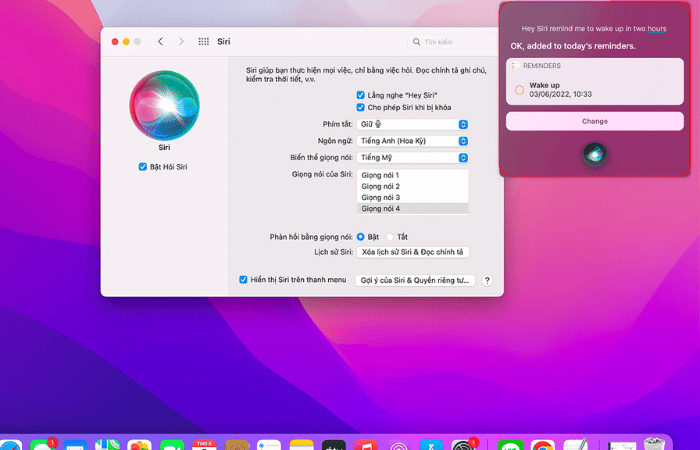700x450 pixels.
Task: Open Calendar from the dock
Action: tap(204, 445)
